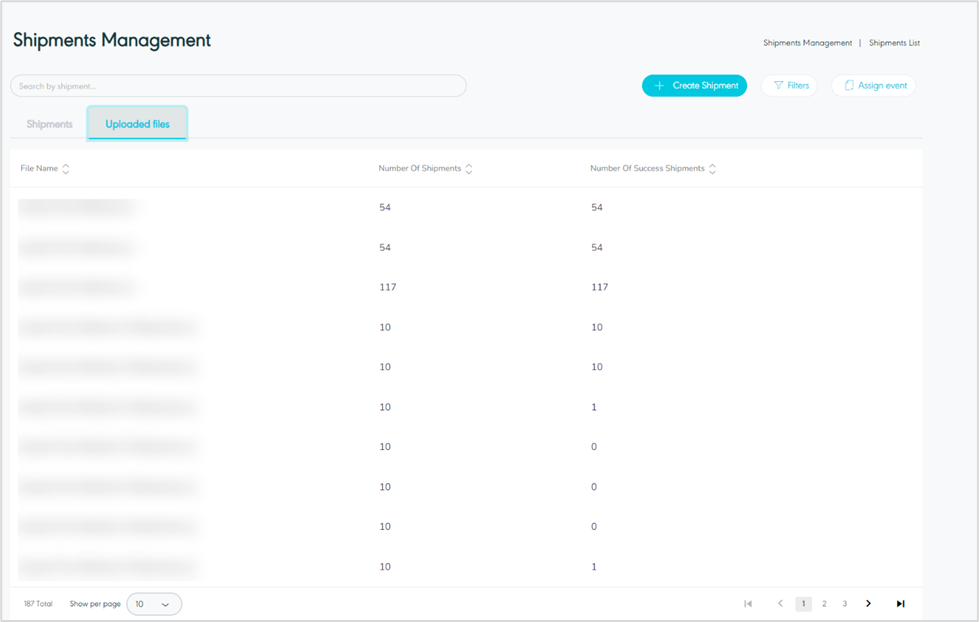Focus the Search by shipment field
Screen dimensions: 979x622
[238, 86]
